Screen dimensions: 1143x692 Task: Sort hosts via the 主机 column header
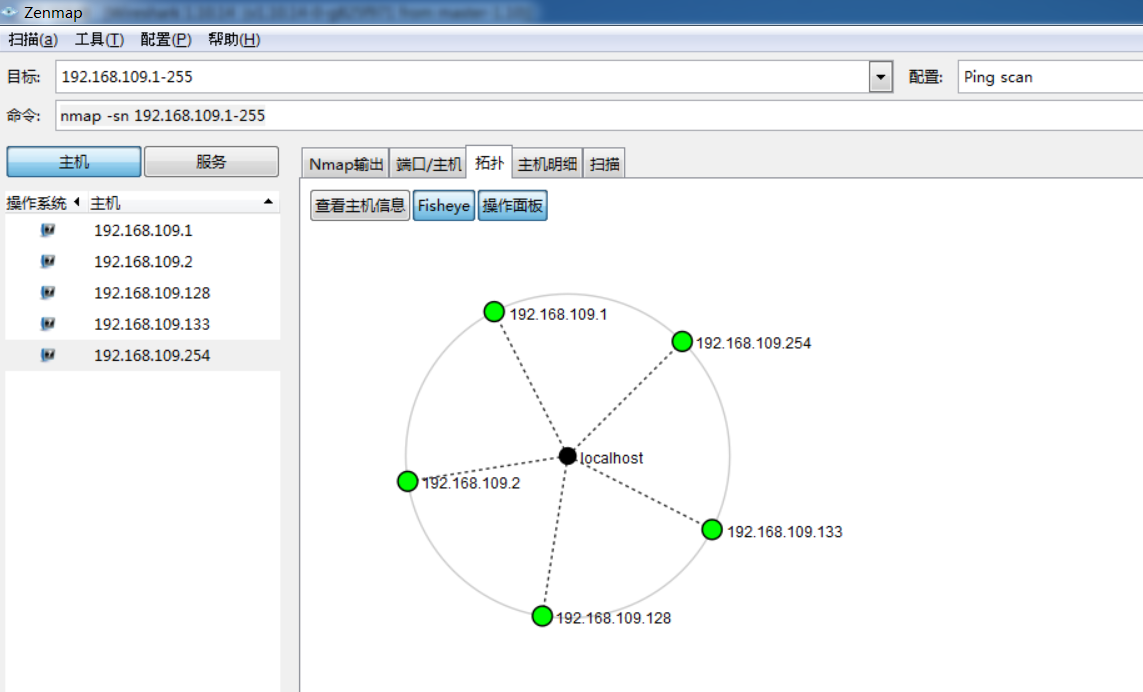[182, 203]
